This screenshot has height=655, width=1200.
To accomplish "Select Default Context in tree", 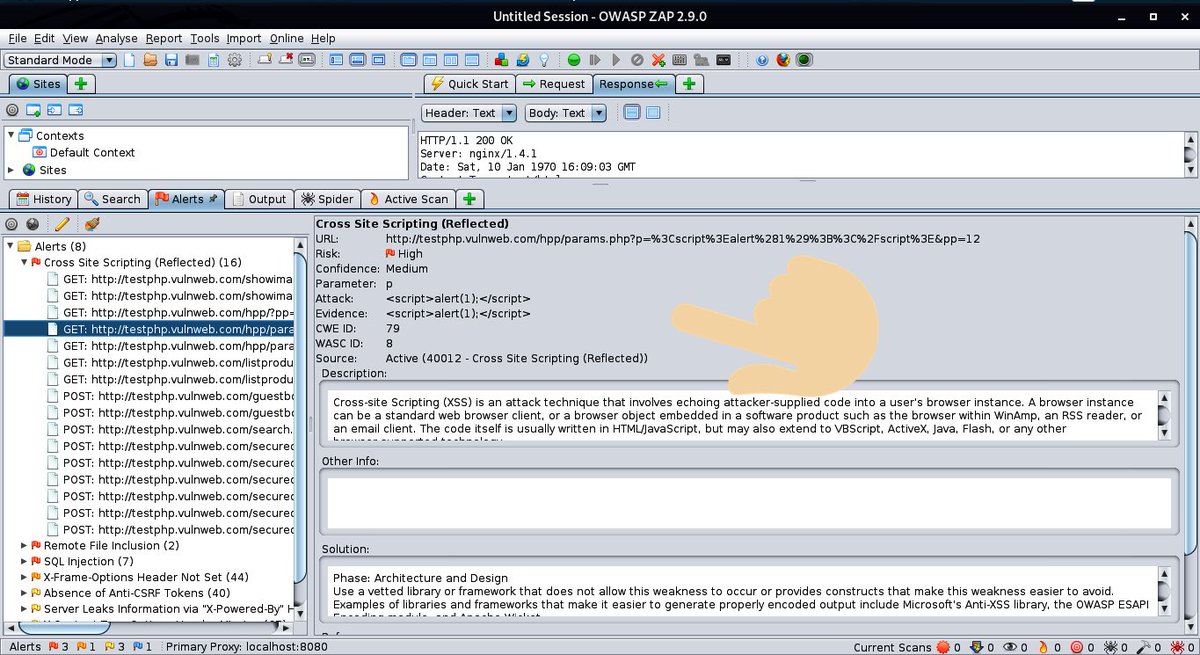I will click(x=84, y=152).
